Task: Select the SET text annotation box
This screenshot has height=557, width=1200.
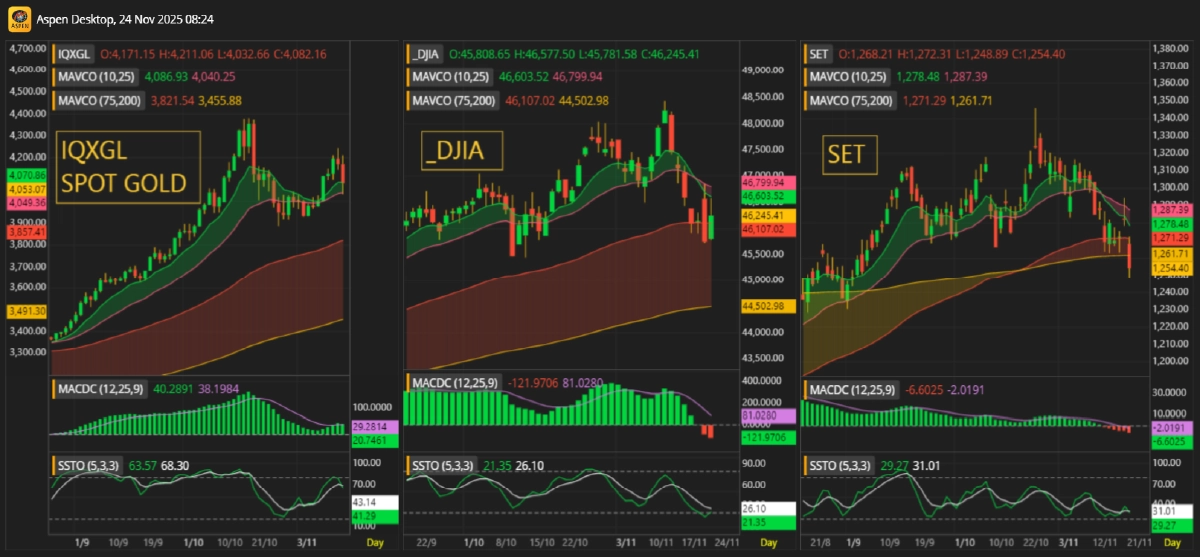Action: (x=845, y=156)
